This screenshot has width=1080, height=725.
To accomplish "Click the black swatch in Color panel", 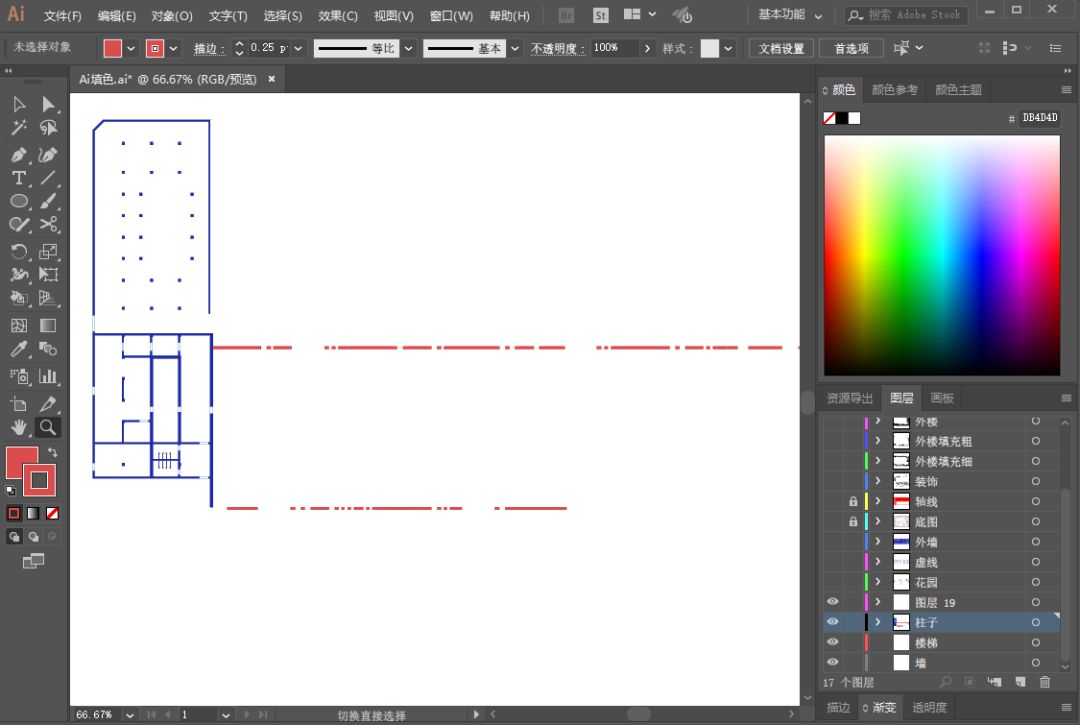I will (x=842, y=118).
